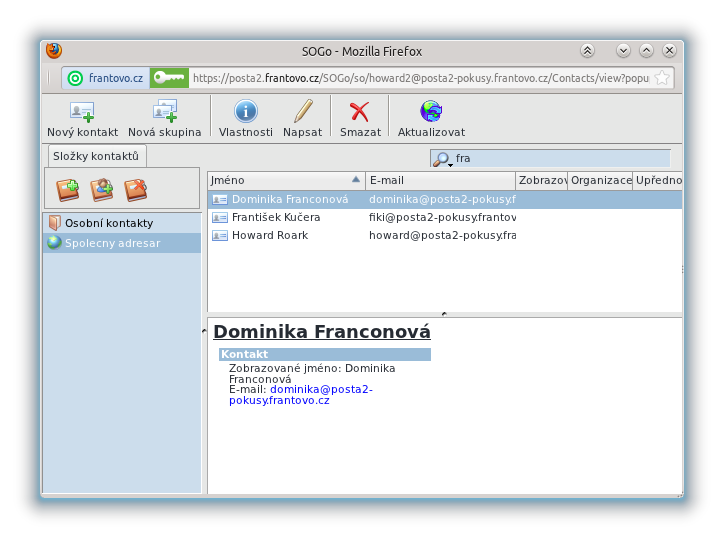Image resolution: width=724 pixels, height=538 pixels.
Task: Refresh contacts with the Aktualizovat icon
Action: pyautogui.click(x=431, y=112)
